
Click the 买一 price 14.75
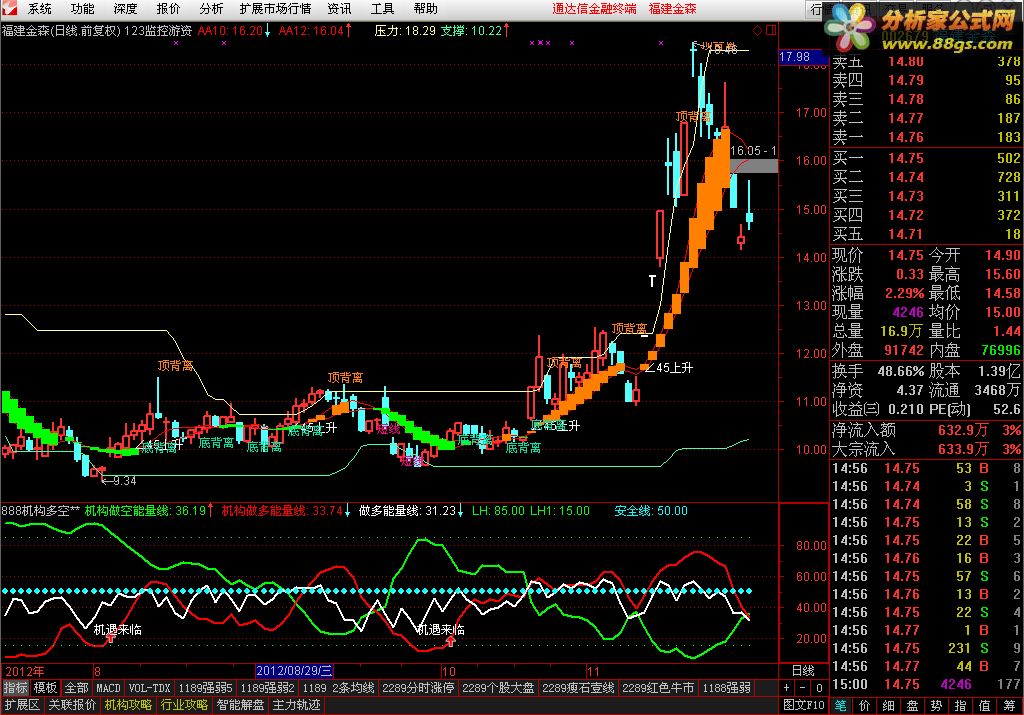(x=906, y=158)
